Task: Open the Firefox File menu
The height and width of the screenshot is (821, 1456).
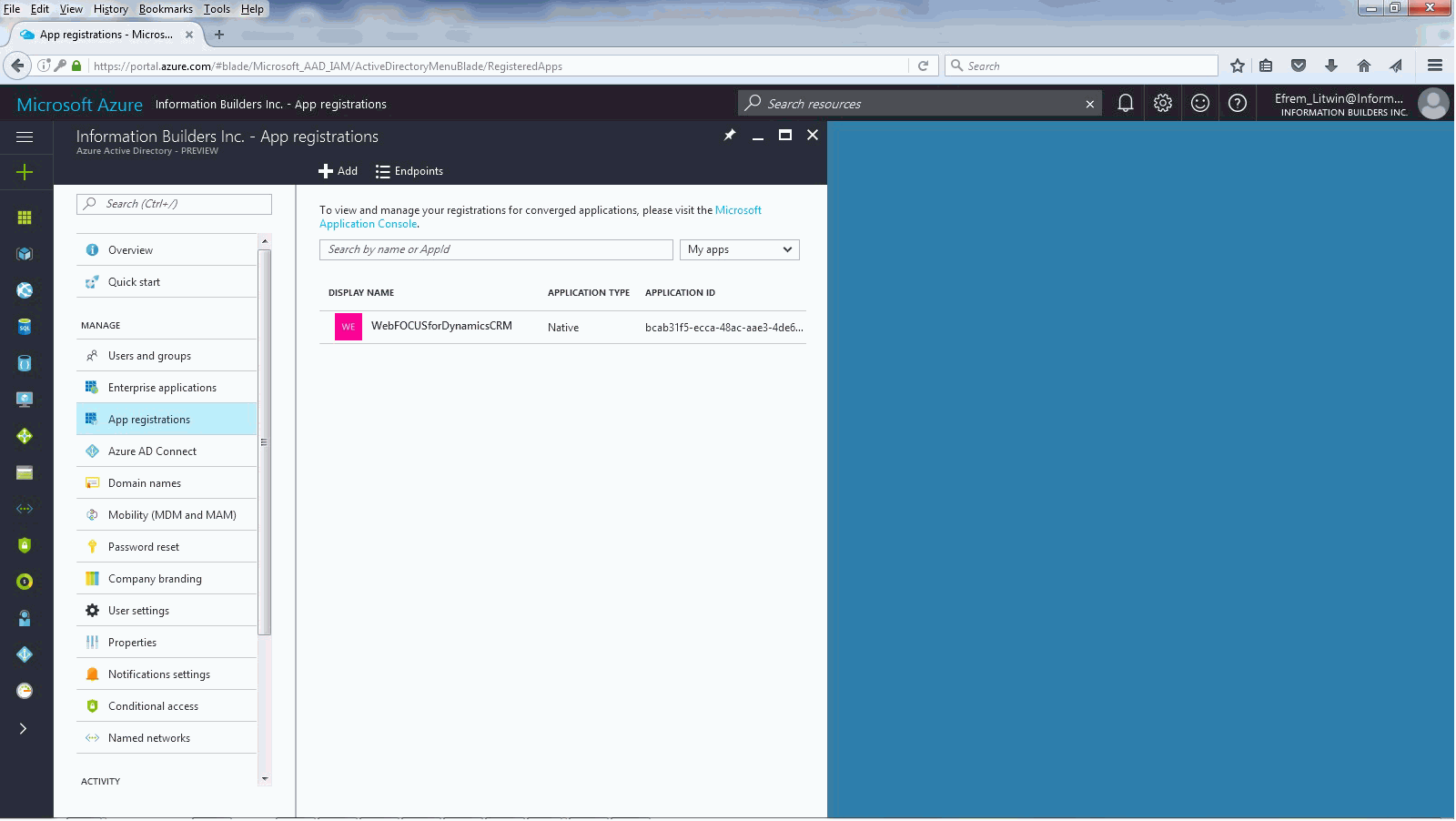Action: [x=12, y=9]
